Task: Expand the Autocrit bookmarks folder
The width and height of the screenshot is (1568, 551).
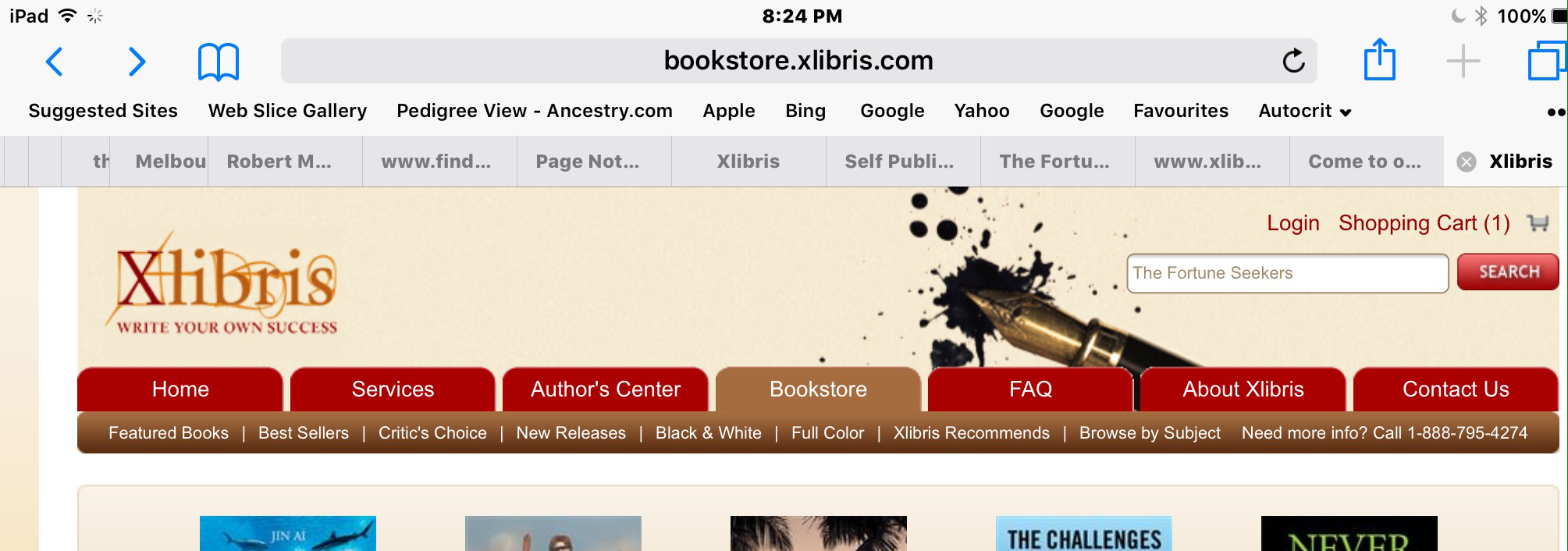Action: [1304, 111]
